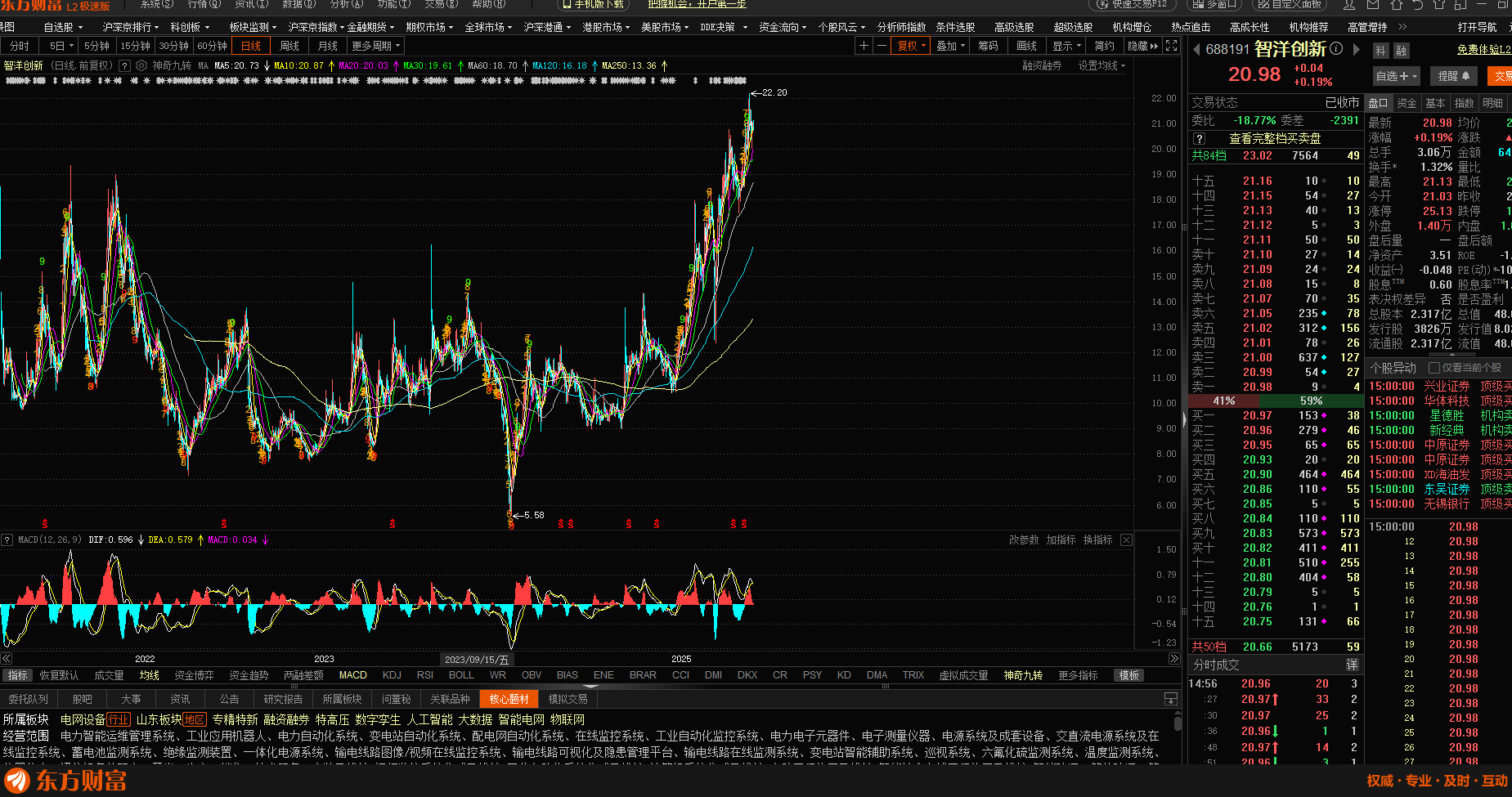Viewport: 1512px width, 797px height.
Task: Click the 画线 drawing button
Action: tap(1026, 46)
